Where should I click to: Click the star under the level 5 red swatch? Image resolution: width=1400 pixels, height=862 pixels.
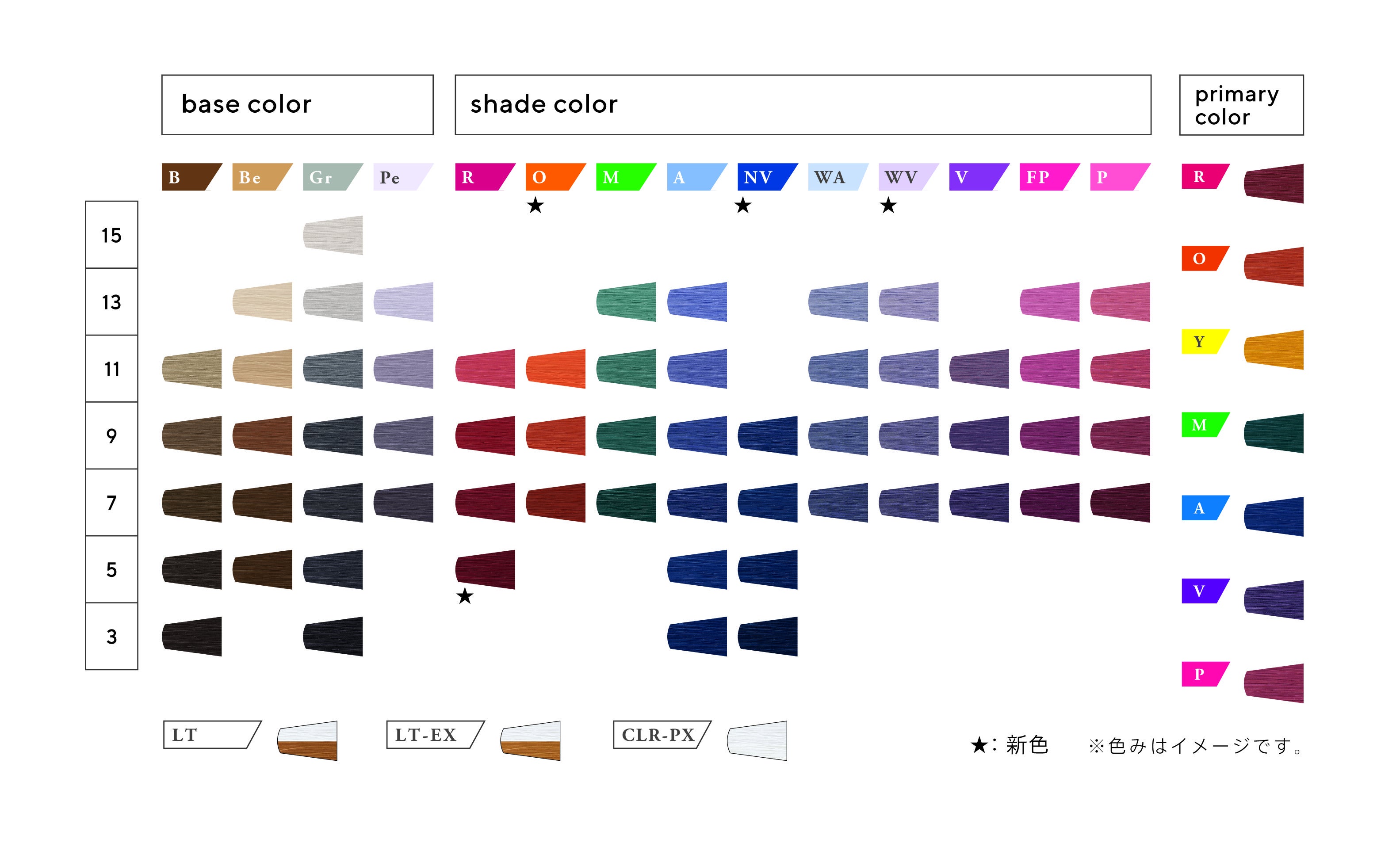point(465,596)
